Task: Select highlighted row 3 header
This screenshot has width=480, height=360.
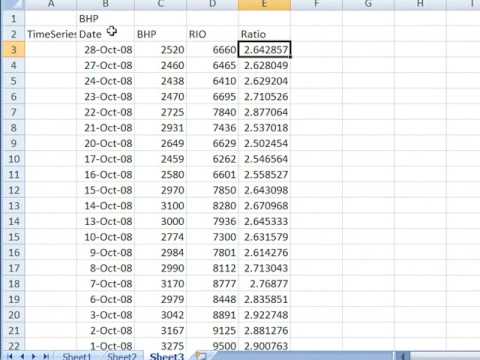Action: click(13, 50)
